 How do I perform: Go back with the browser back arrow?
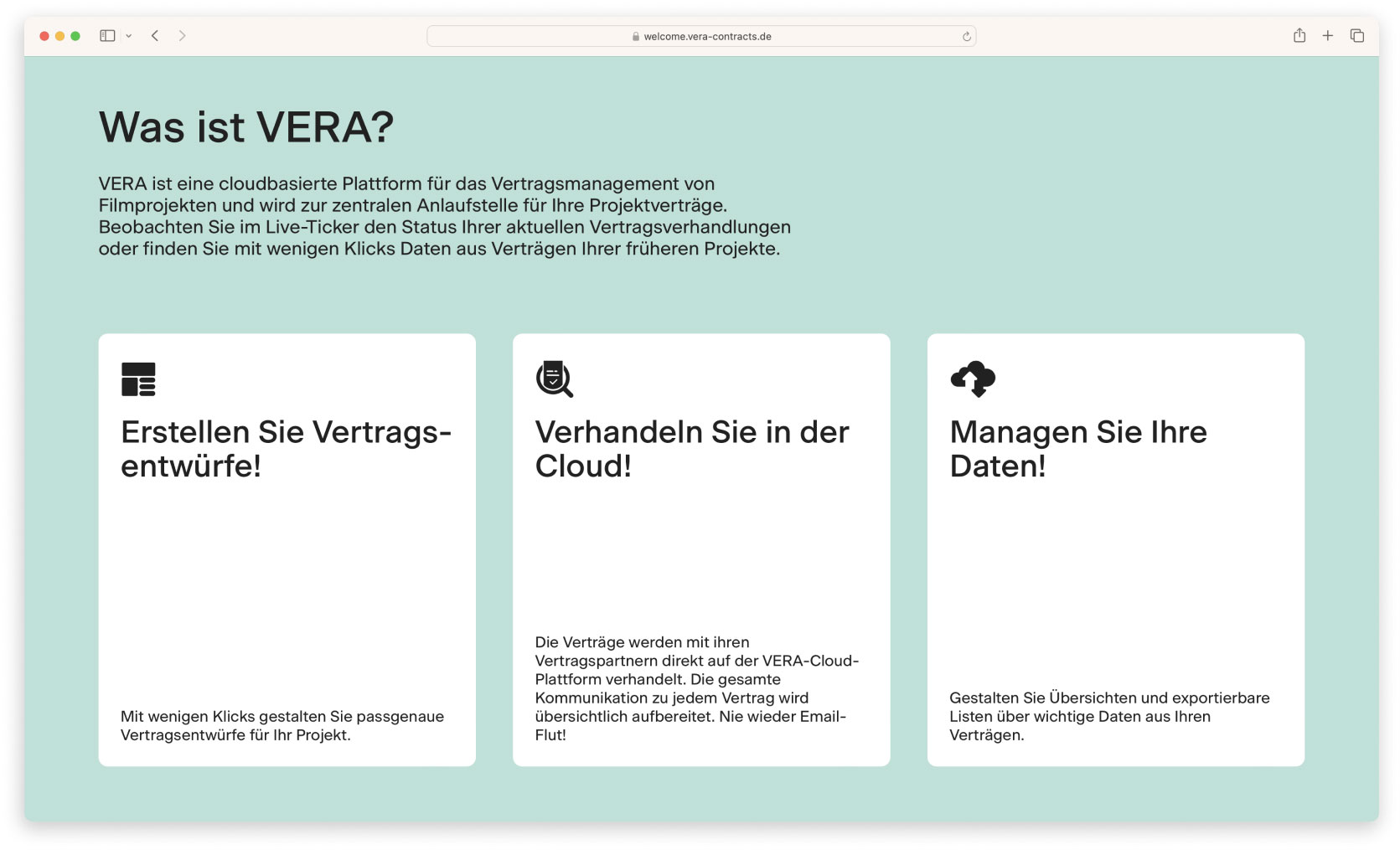pos(155,36)
